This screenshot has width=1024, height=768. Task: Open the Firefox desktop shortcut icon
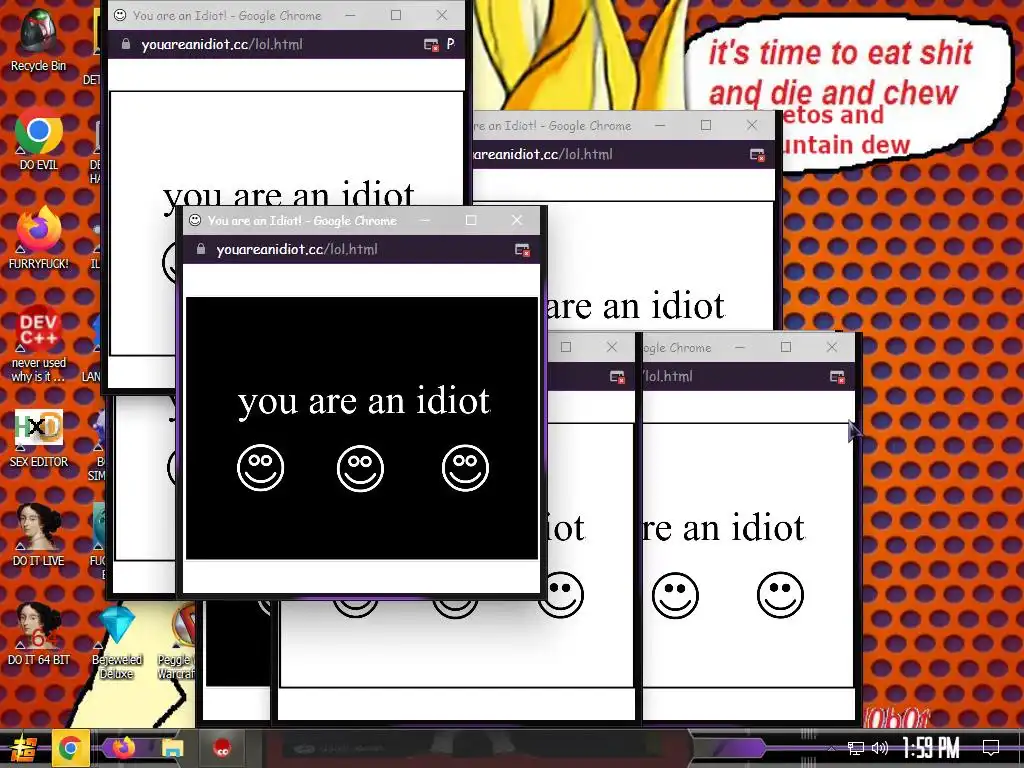(38, 238)
